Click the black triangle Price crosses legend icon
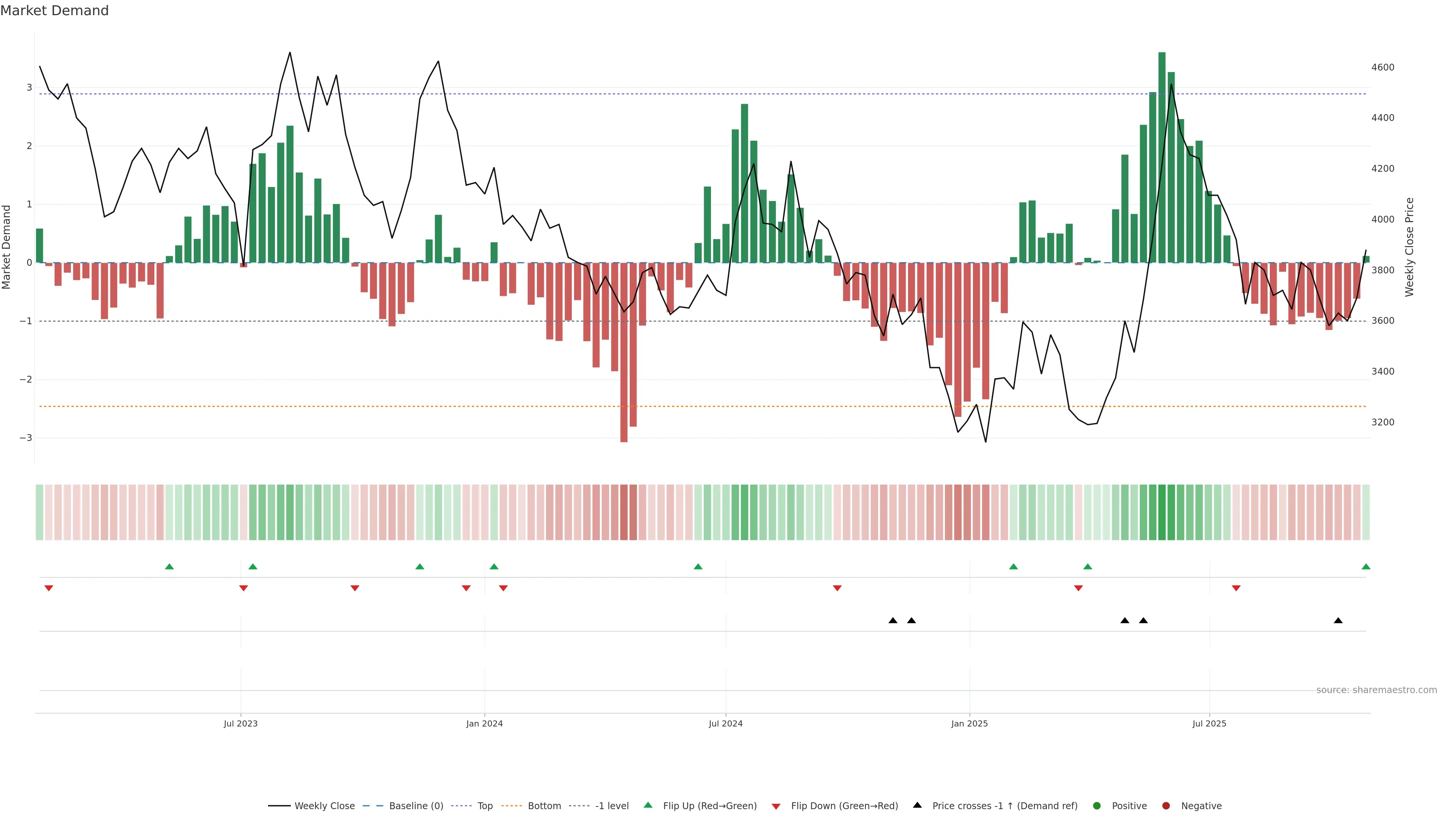 [917, 805]
